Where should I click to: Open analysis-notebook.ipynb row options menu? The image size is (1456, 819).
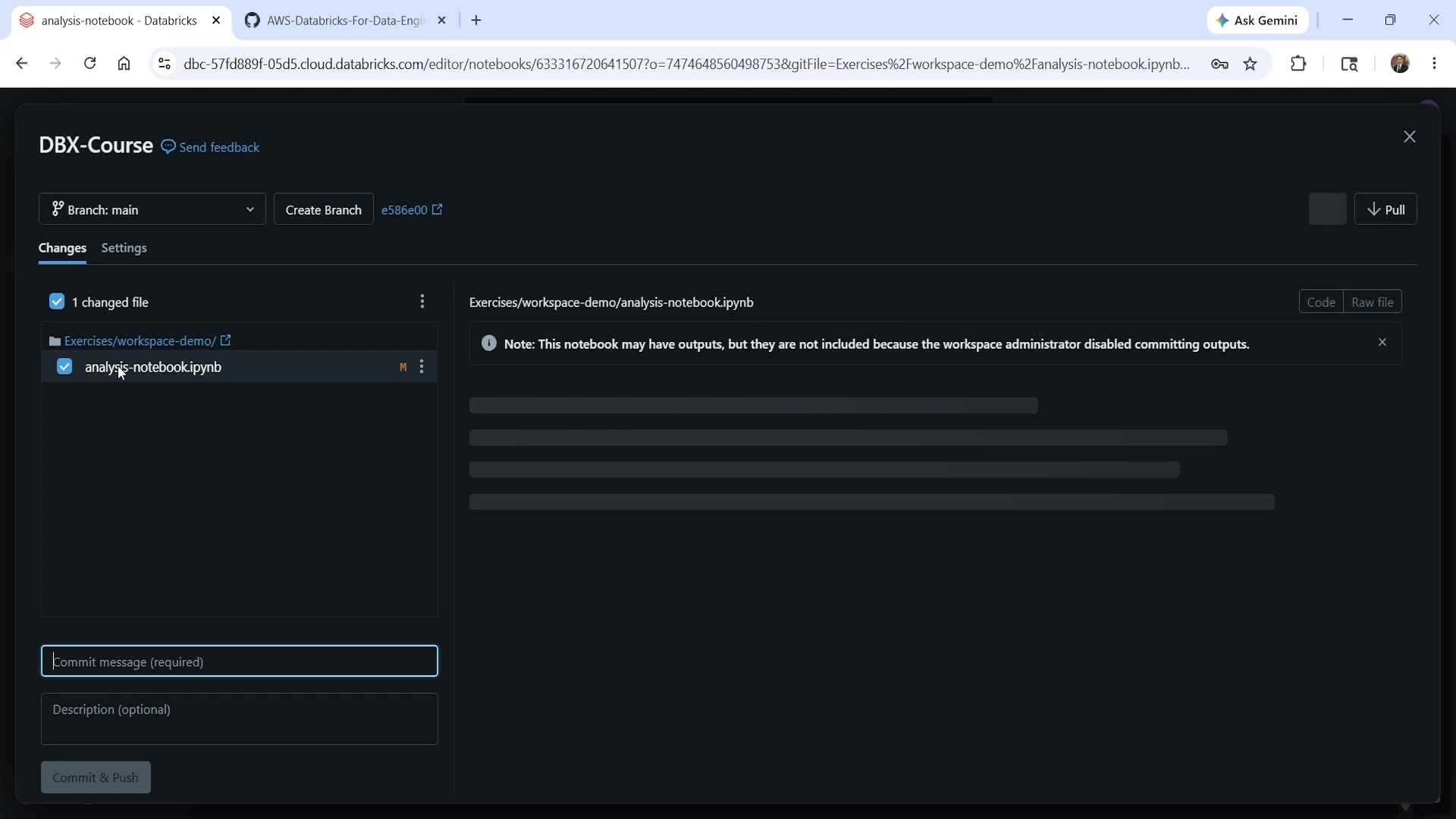[x=422, y=367]
